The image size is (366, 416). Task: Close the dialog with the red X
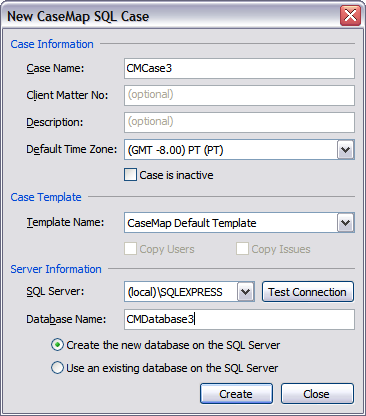coord(350,15)
